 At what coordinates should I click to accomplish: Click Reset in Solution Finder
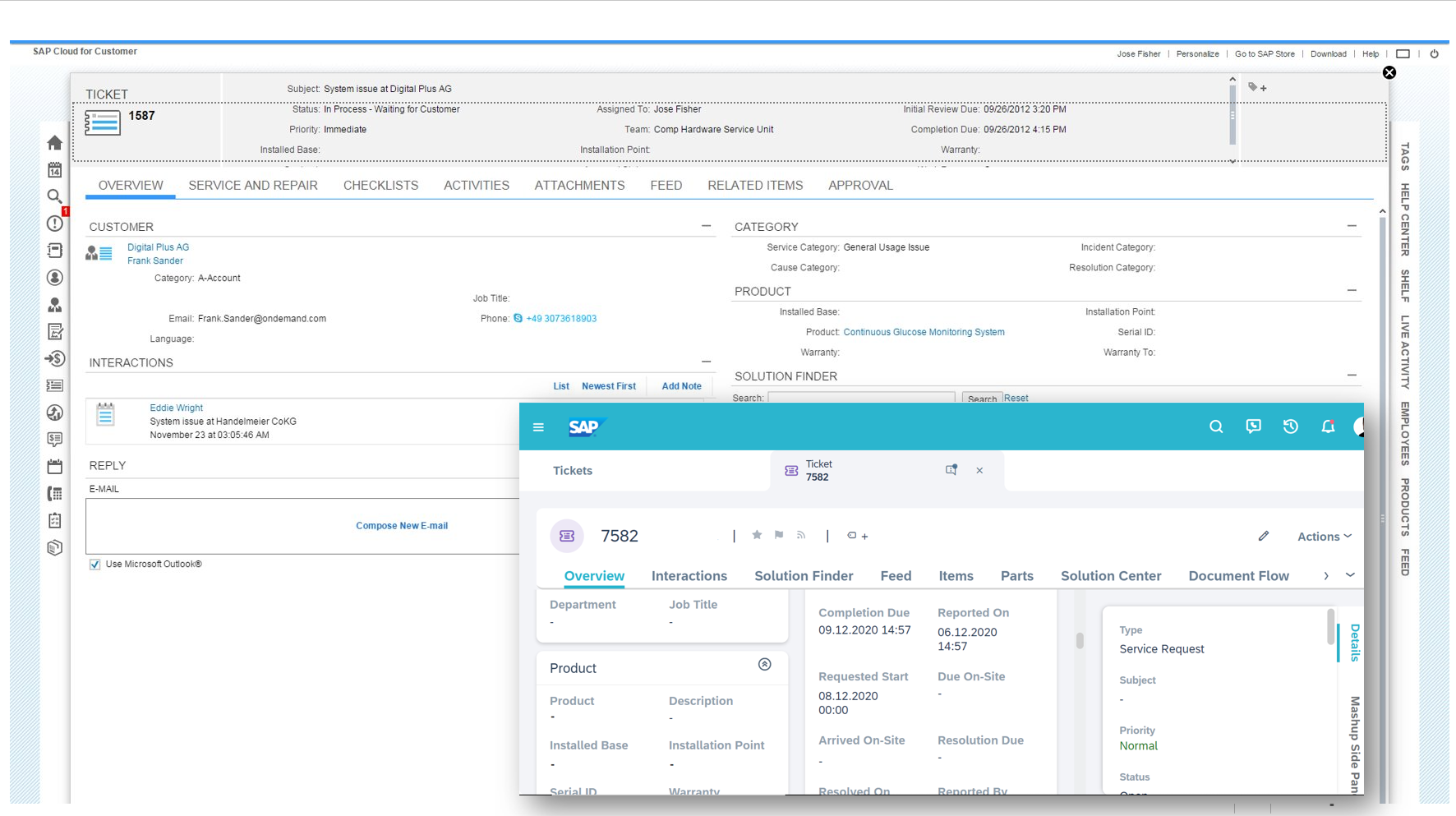click(x=1016, y=398)
